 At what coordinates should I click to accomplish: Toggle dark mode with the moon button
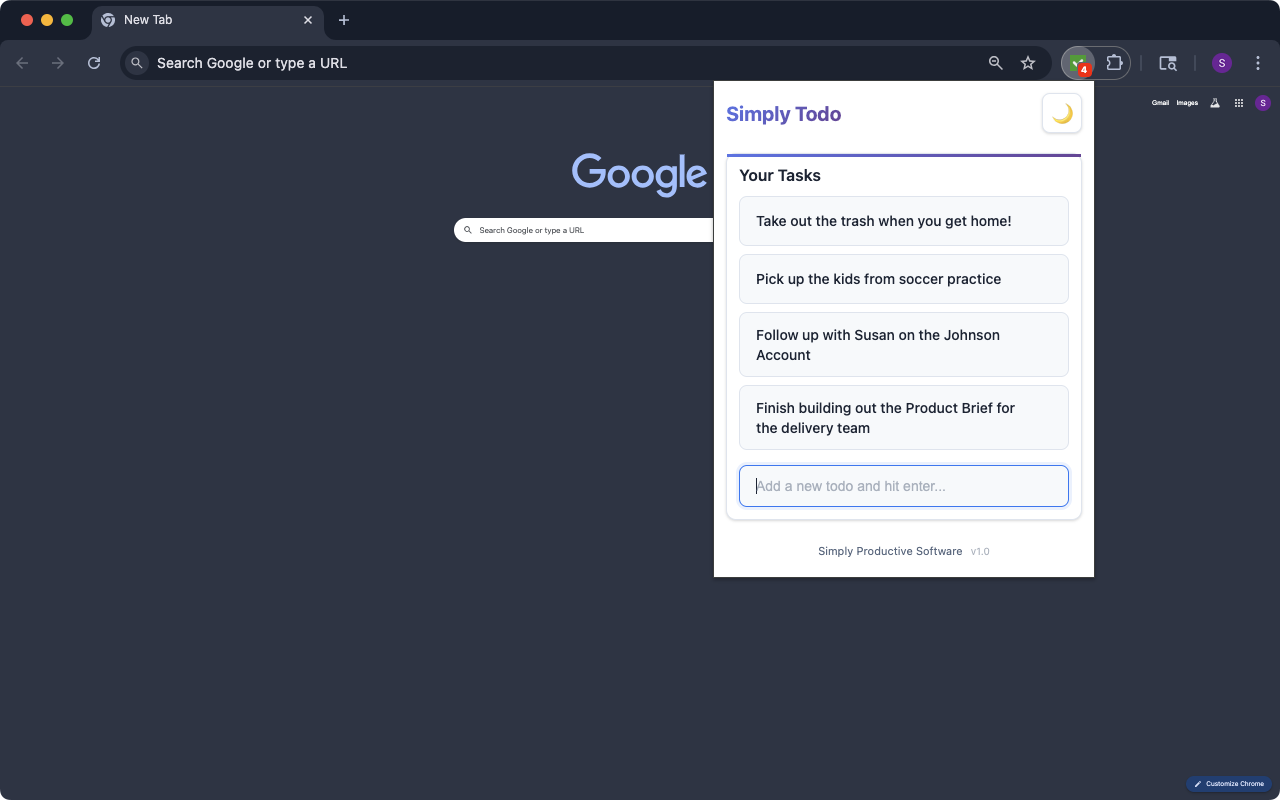point(1062,113)
